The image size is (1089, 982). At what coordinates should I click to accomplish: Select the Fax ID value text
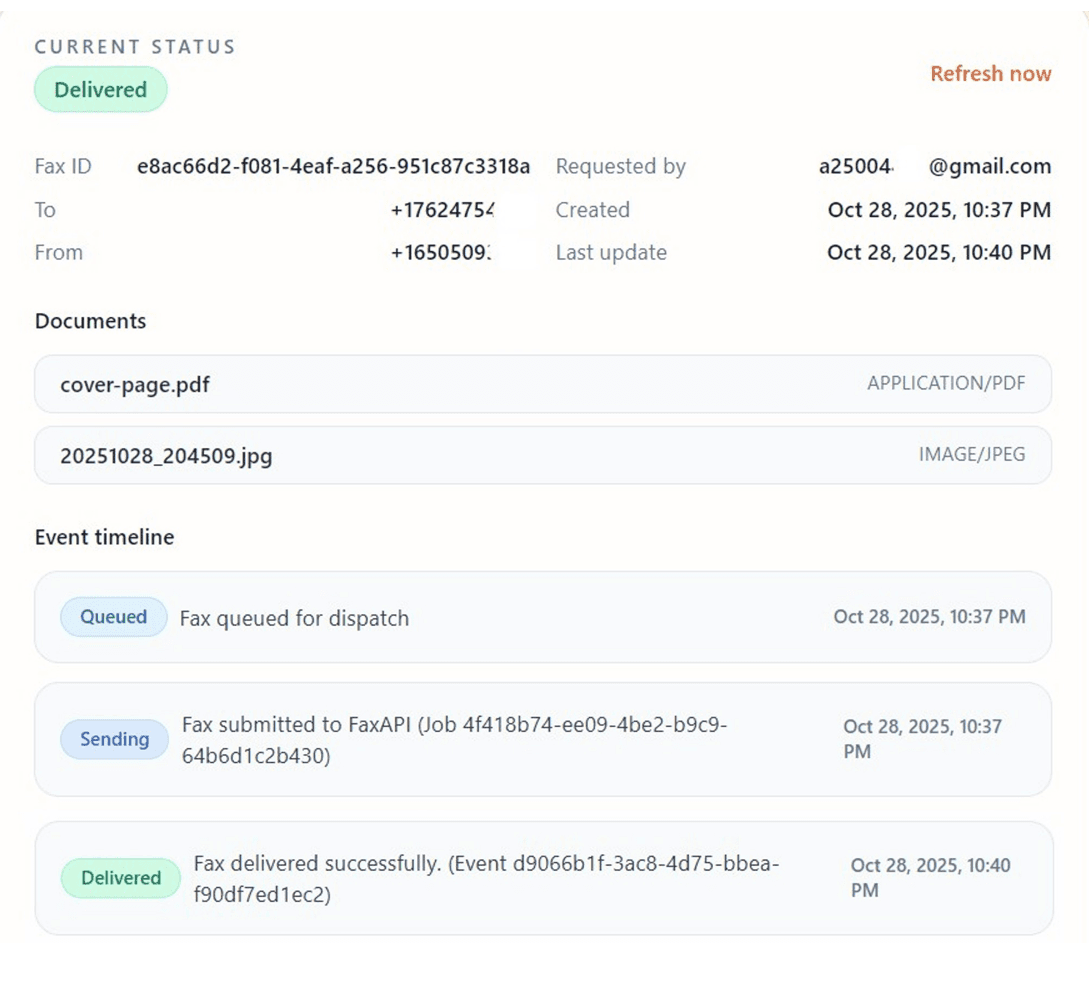tap(333, 167)
